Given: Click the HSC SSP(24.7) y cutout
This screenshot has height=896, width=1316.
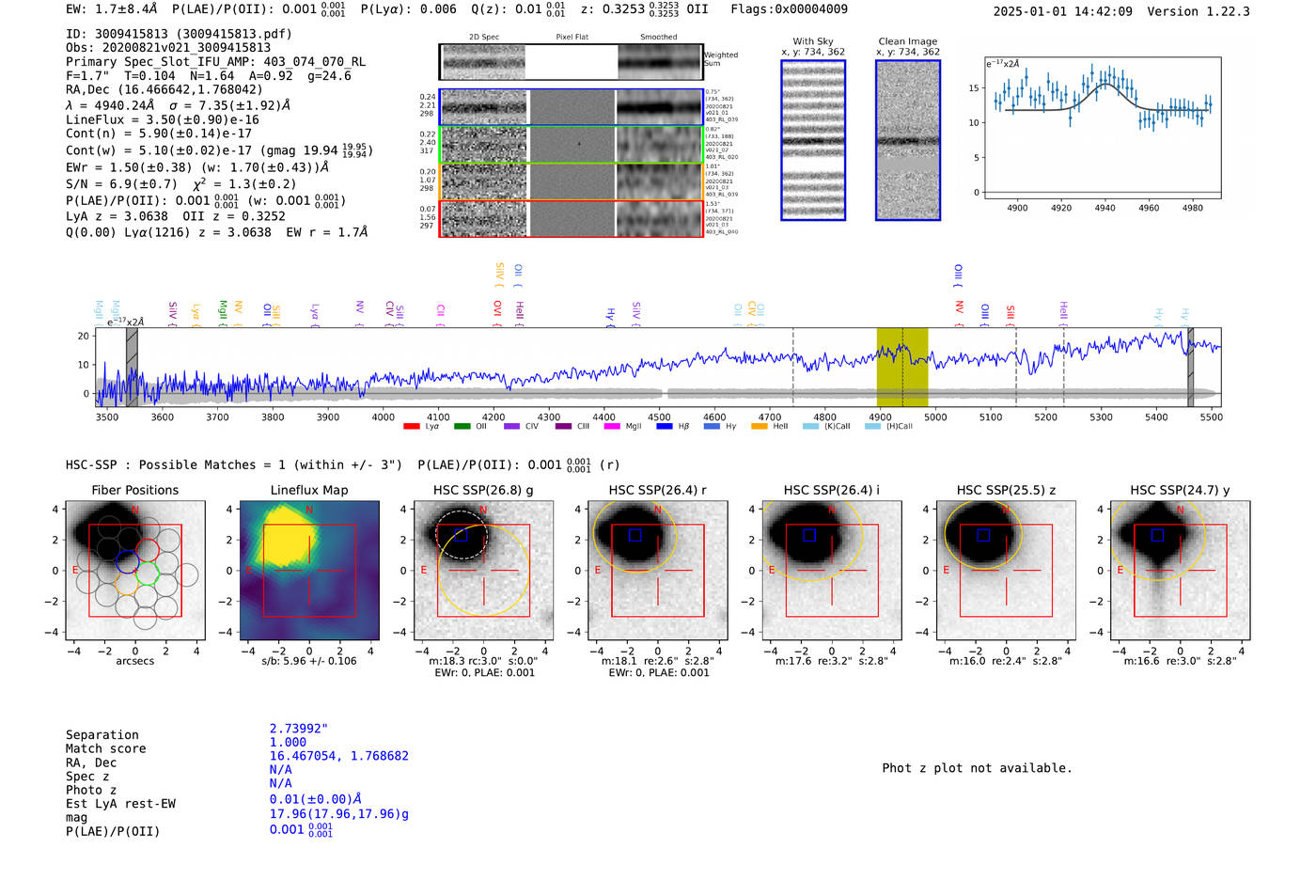Looking at the screenshot, I should pyautogui.click(x=1181, y=571).
